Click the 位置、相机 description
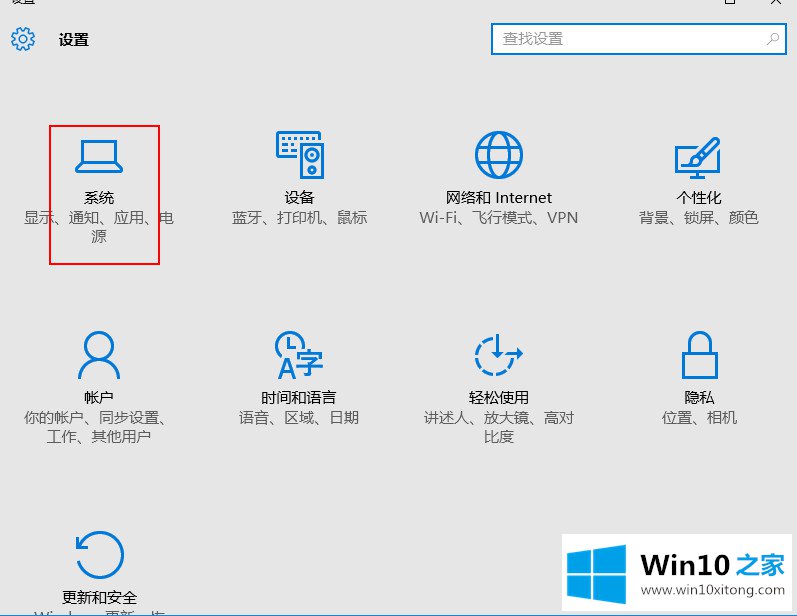This screenshot has height=616, width=797. [x=699, y=418]
